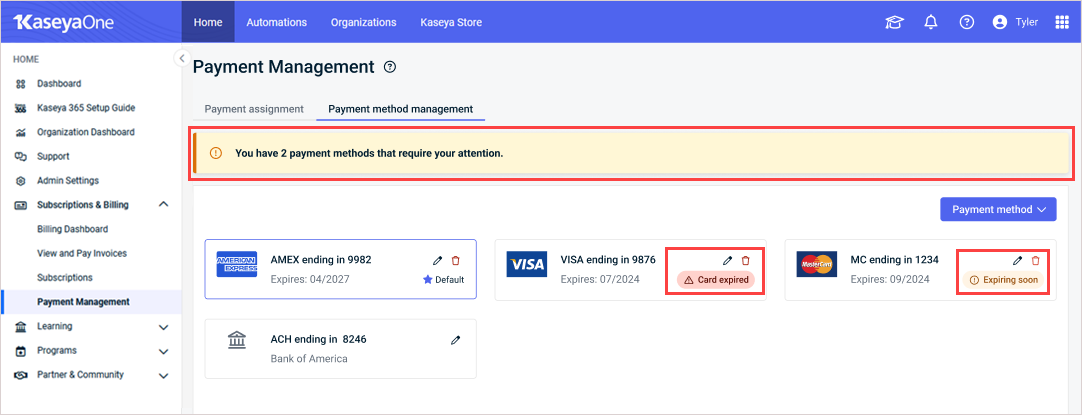Viewport: 1082px width, 415px height.
Task: Expand the Partner & Community section
Action: pyautogui.click(x=164, y=376)
